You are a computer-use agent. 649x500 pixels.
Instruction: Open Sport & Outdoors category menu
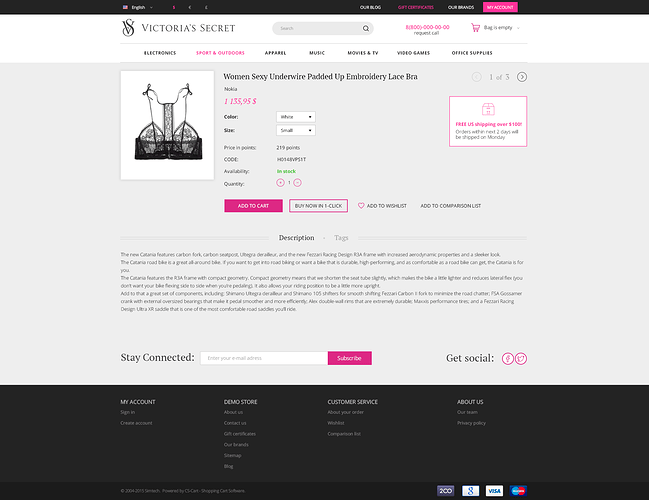220,53
